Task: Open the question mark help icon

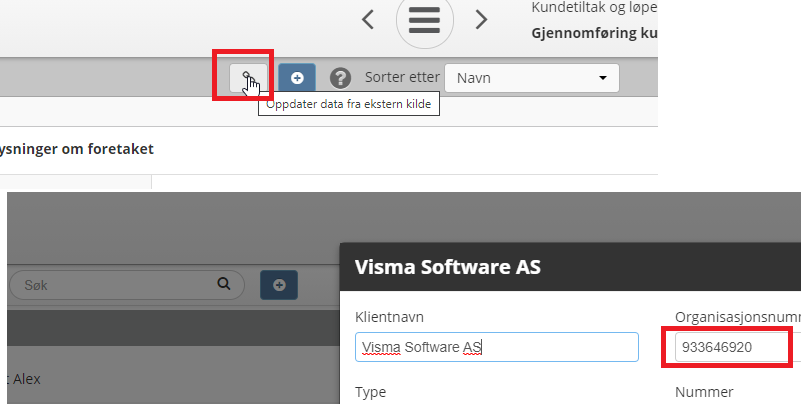Action: [x=340, y=78]
